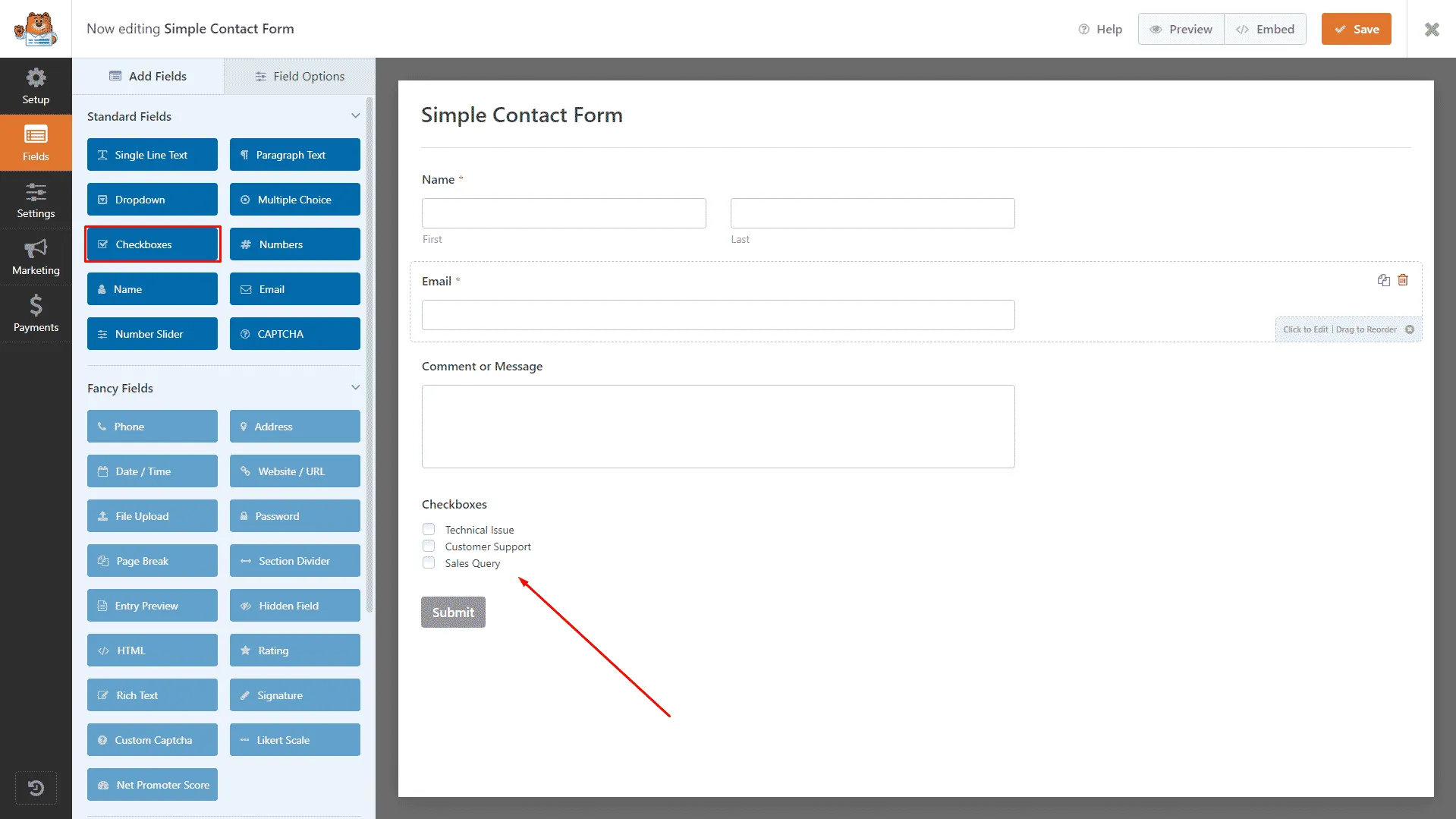Dismiss the Email field via the circular X icon
Image resolution: width=1456 pixels, height=819 pixels.
click(1410, 329)
